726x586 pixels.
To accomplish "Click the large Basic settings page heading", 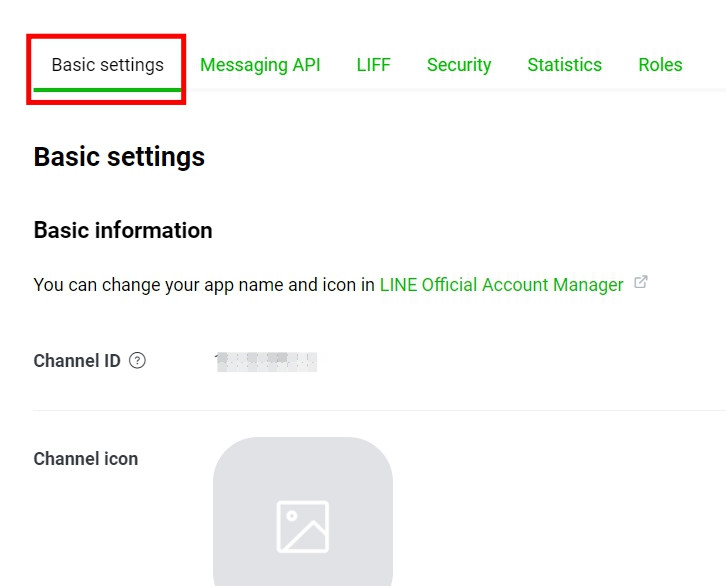I will coord(119,157).
